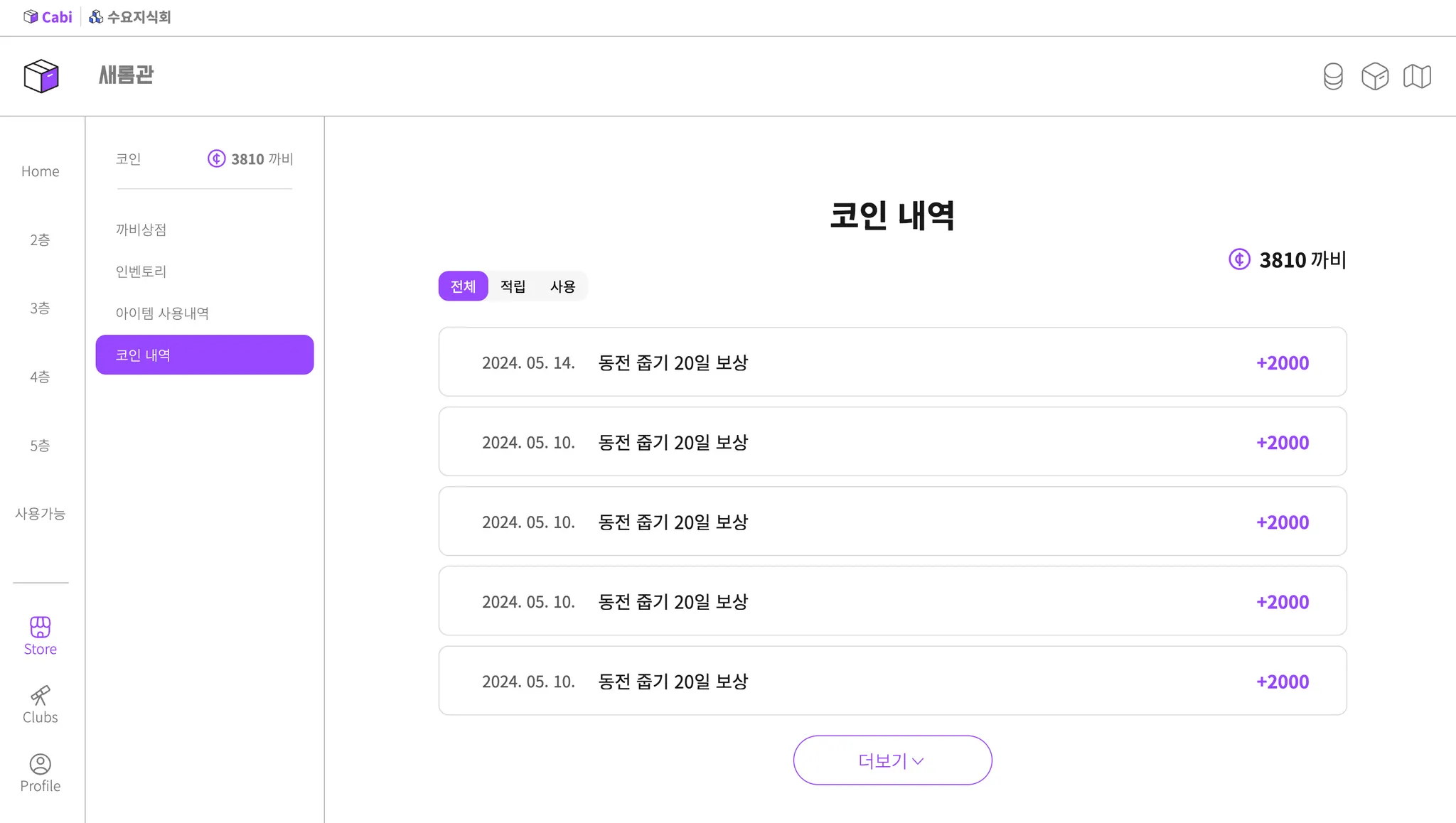Show 사용가능 cabinets

point(41,513)
